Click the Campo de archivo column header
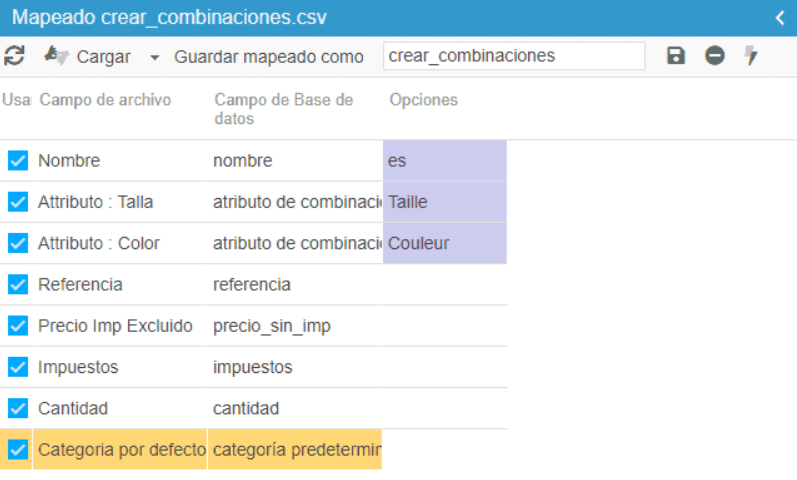Viewport: 797px width, 480px height. coord(105,100)
